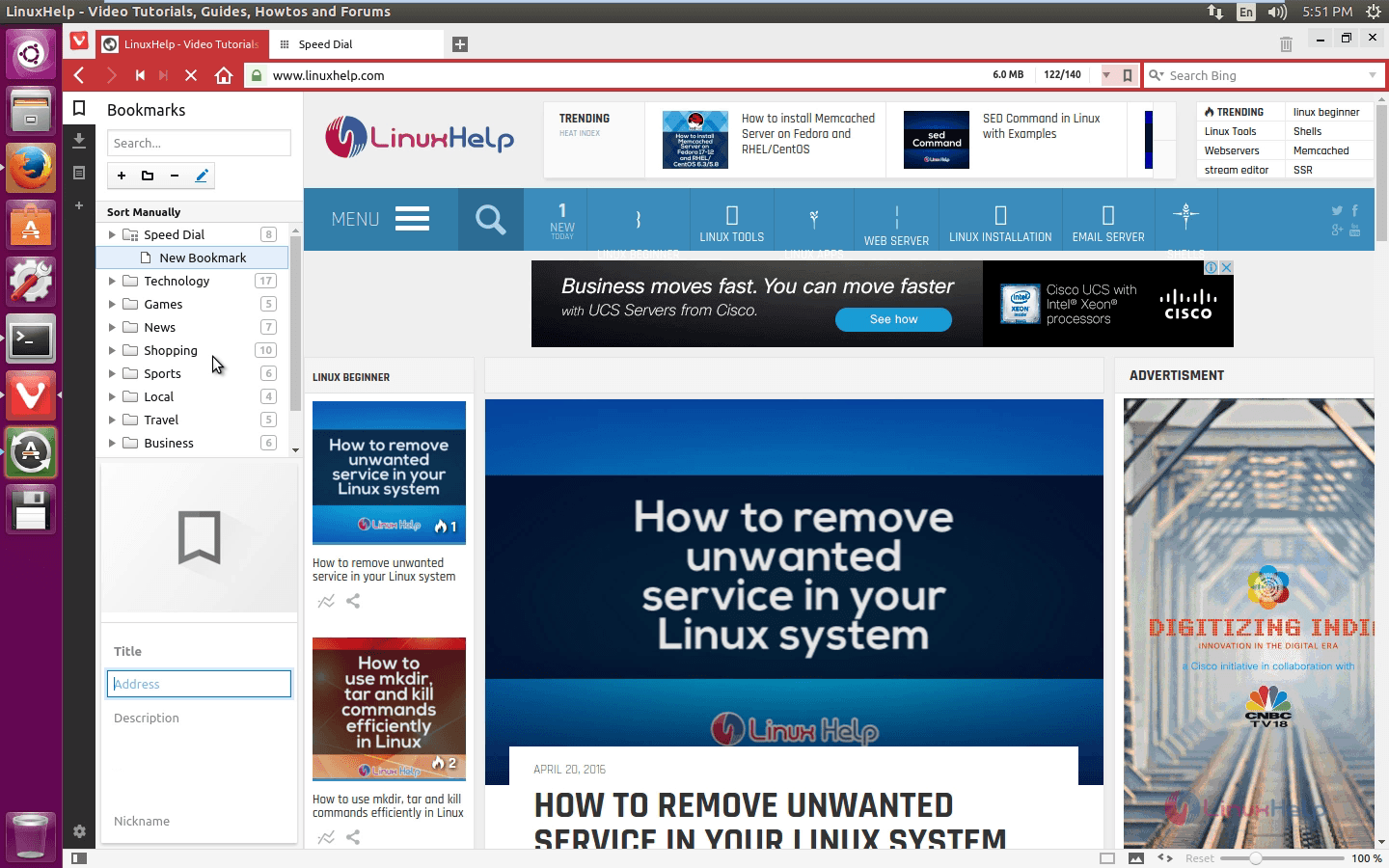This screenshot has width=1389, height=868.
Task: Open the address bar history dropdown
Action: pos(1106,75)
